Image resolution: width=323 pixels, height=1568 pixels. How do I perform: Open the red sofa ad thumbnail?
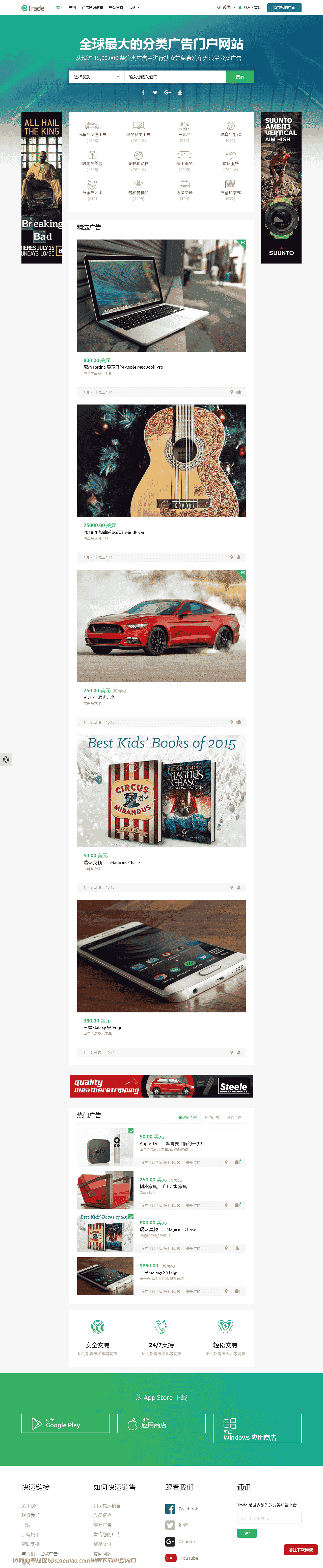[x=105, y=1190]
